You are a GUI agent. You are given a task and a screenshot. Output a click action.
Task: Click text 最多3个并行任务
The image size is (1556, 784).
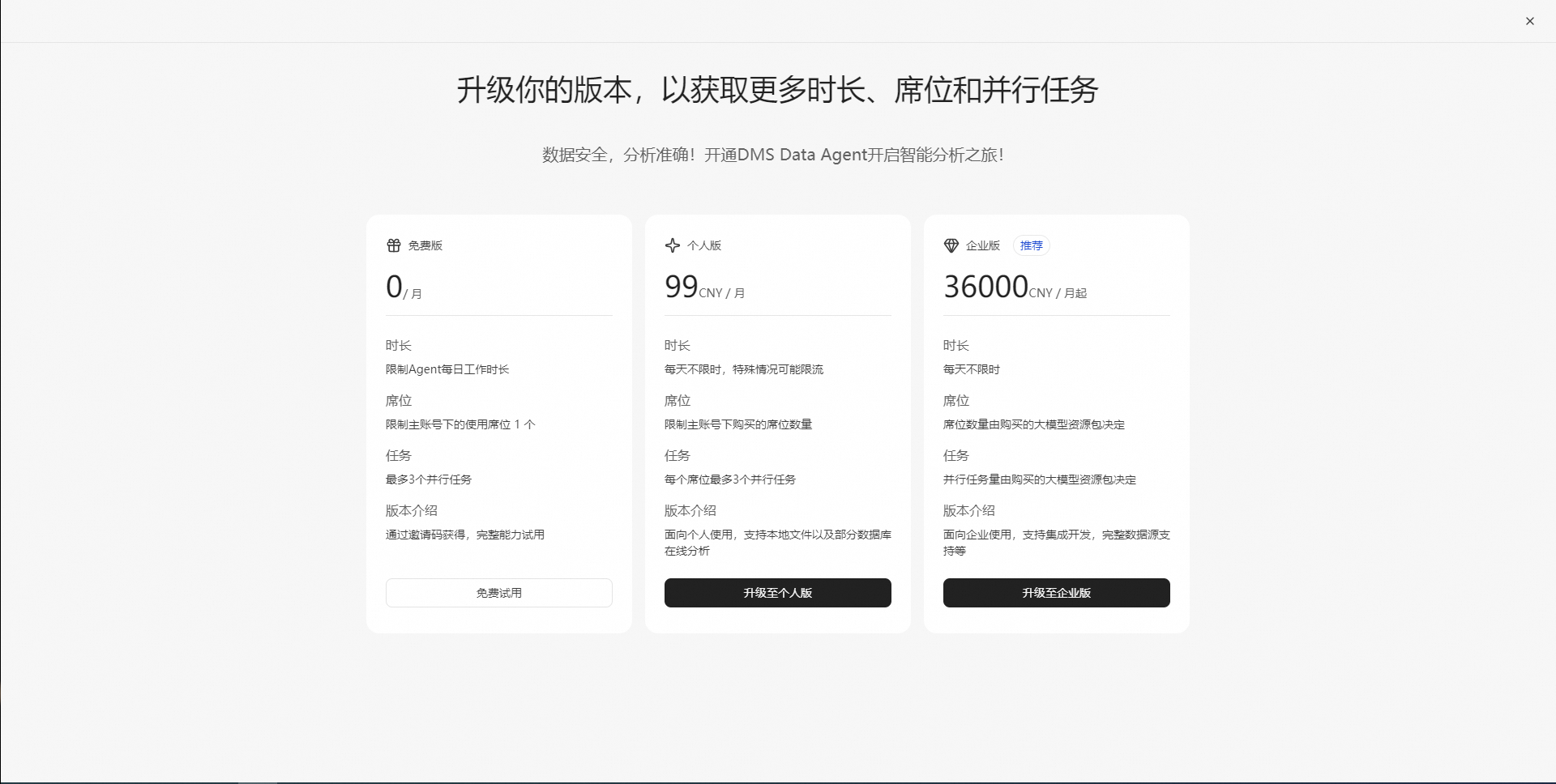pos(429,479)
